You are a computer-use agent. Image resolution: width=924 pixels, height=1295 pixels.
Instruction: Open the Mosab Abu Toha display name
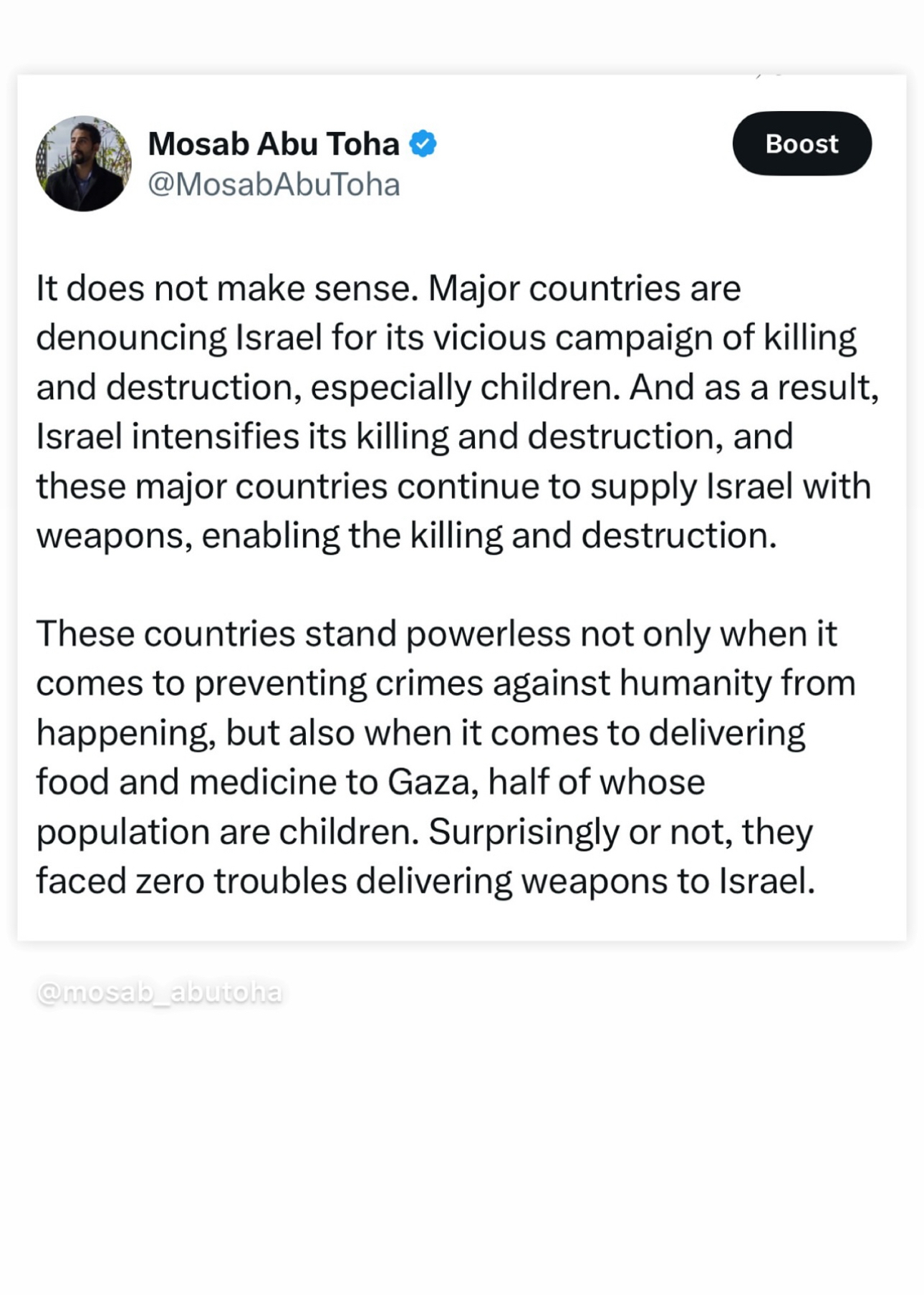(273, 144)
